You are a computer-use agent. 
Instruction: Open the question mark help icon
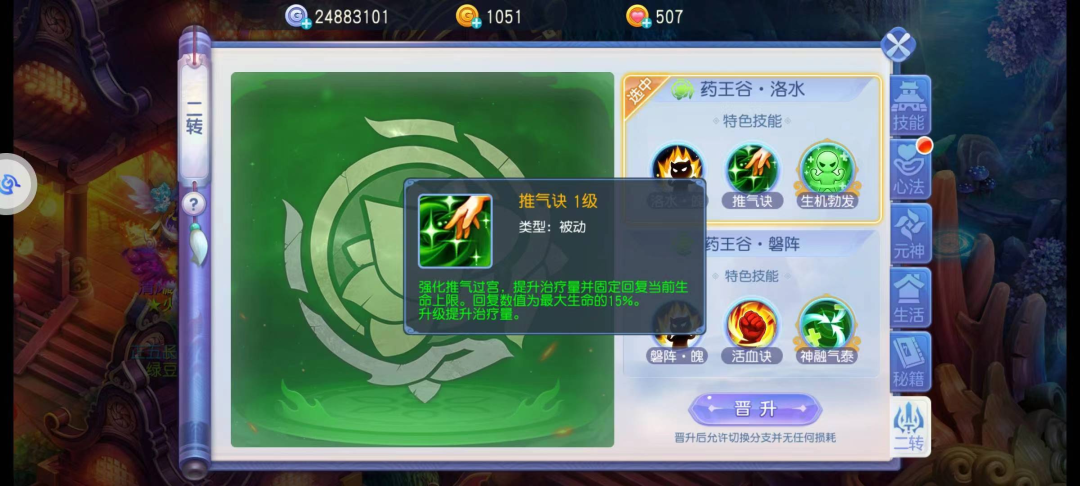[x=194, y=204]
